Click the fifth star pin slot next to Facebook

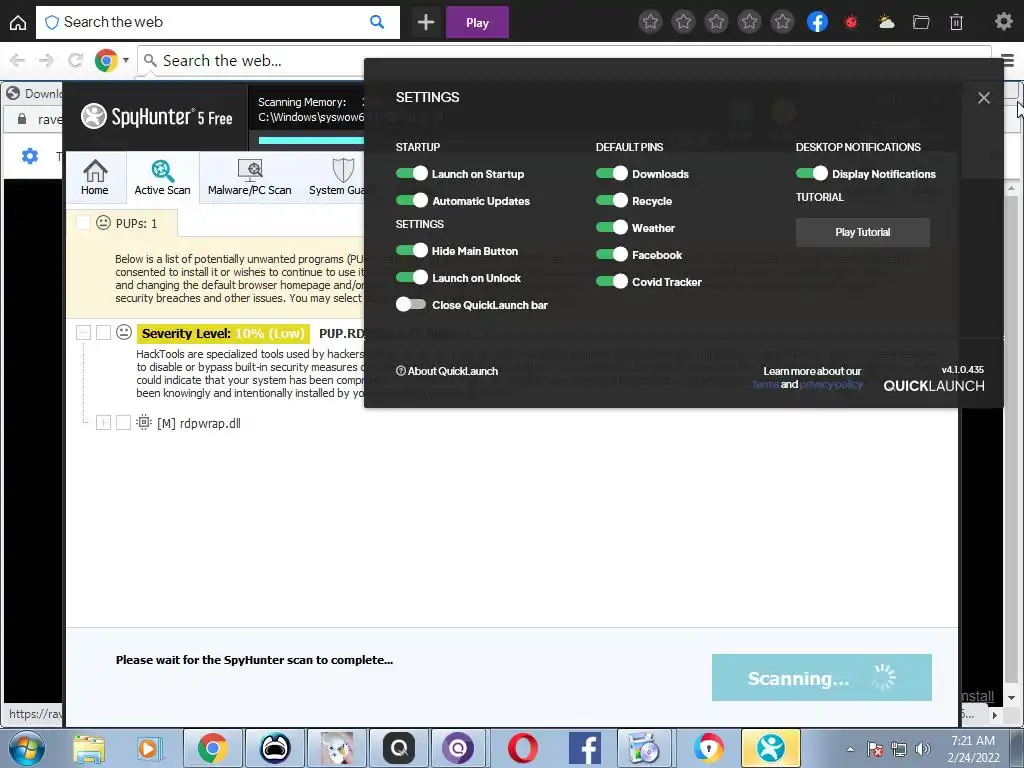click(x=782, y=22)
